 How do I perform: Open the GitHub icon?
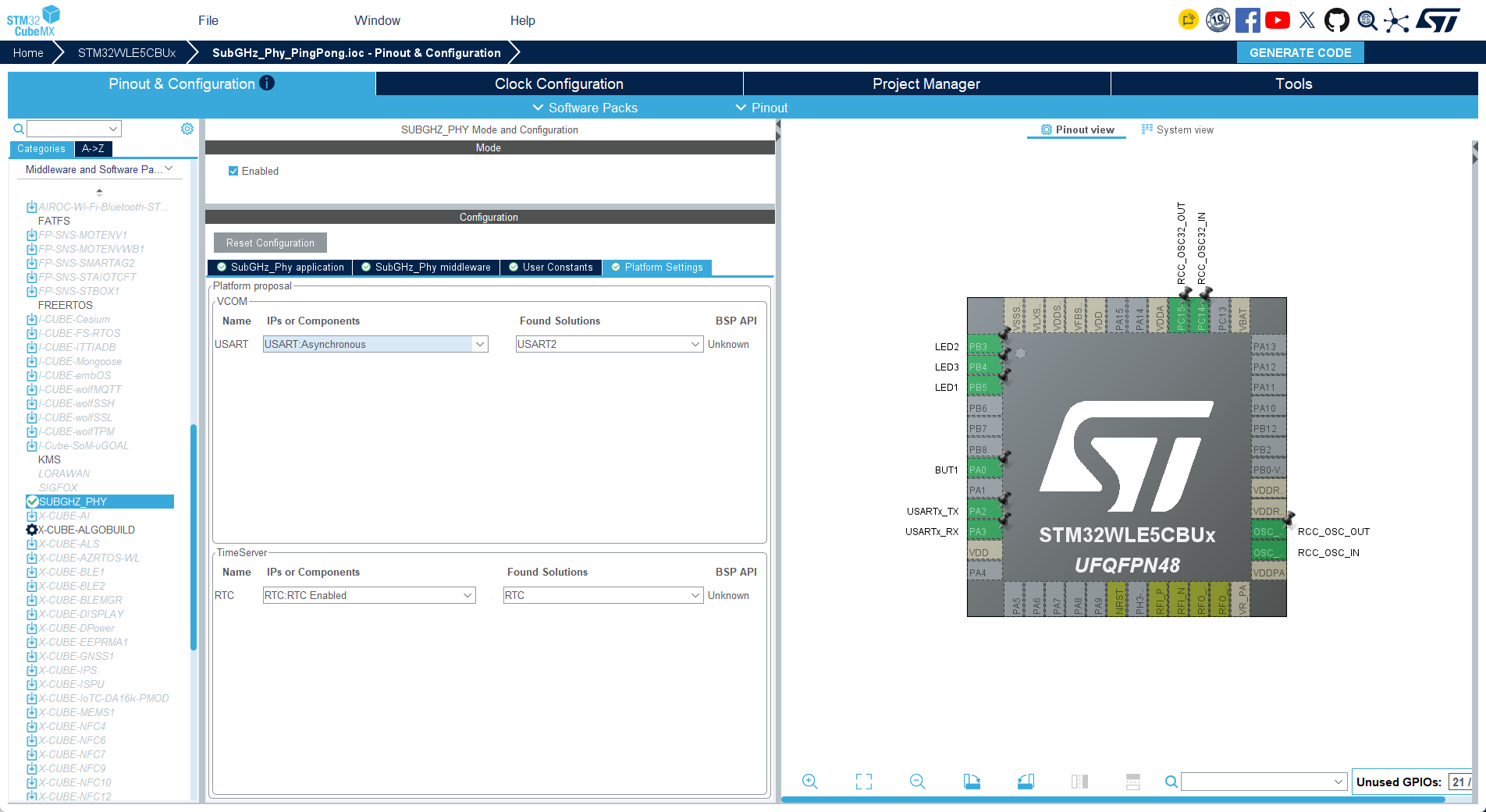click(x=1337, y=20)
